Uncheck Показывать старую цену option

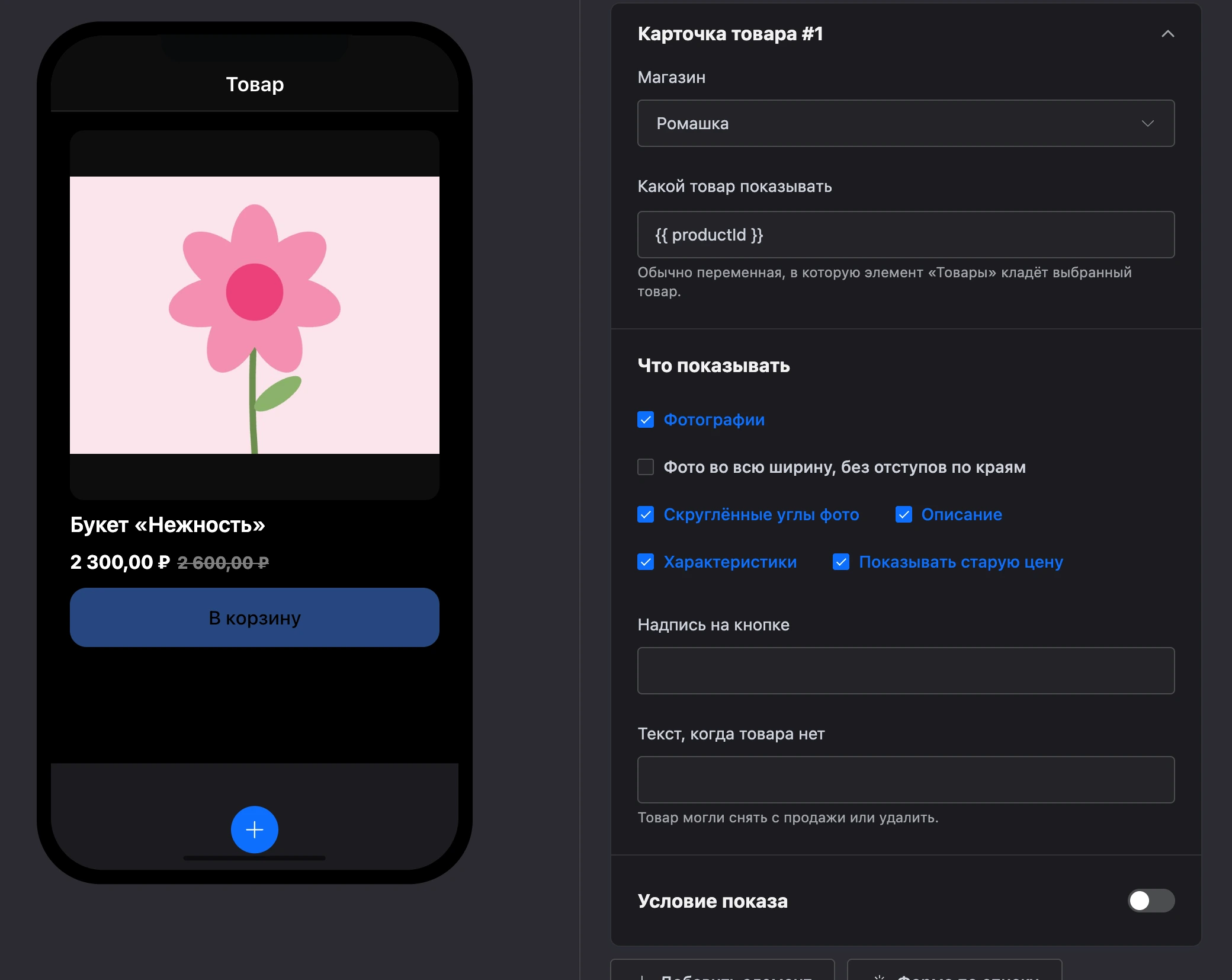pos(840,562)
